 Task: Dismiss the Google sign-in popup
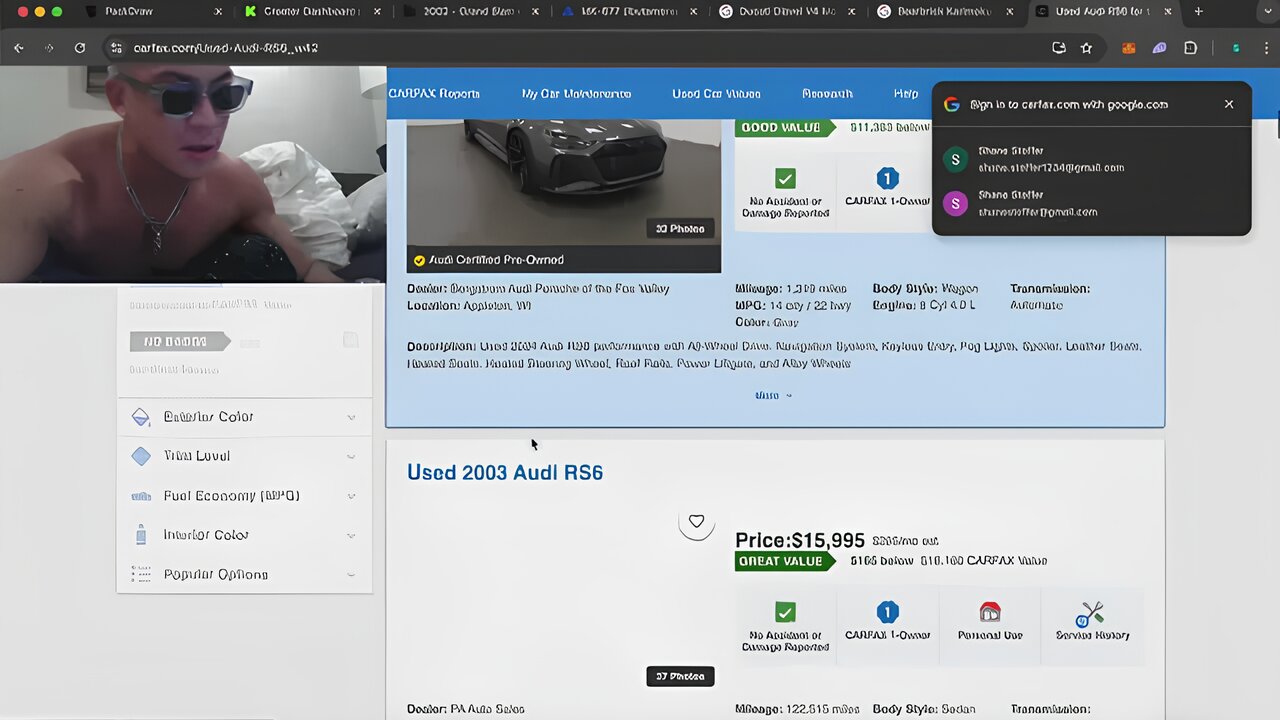[x=1229, y=104]
